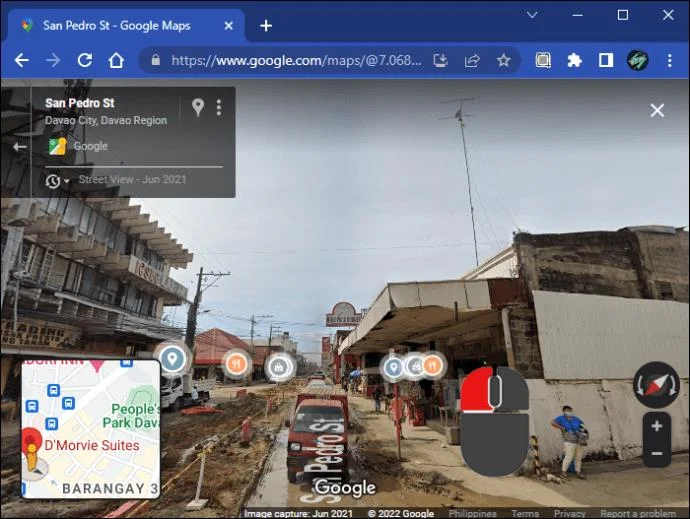690x519 pixels.
Task: Open the three-dot menu in the San Pedro St panel
Action: click(219, 107)
